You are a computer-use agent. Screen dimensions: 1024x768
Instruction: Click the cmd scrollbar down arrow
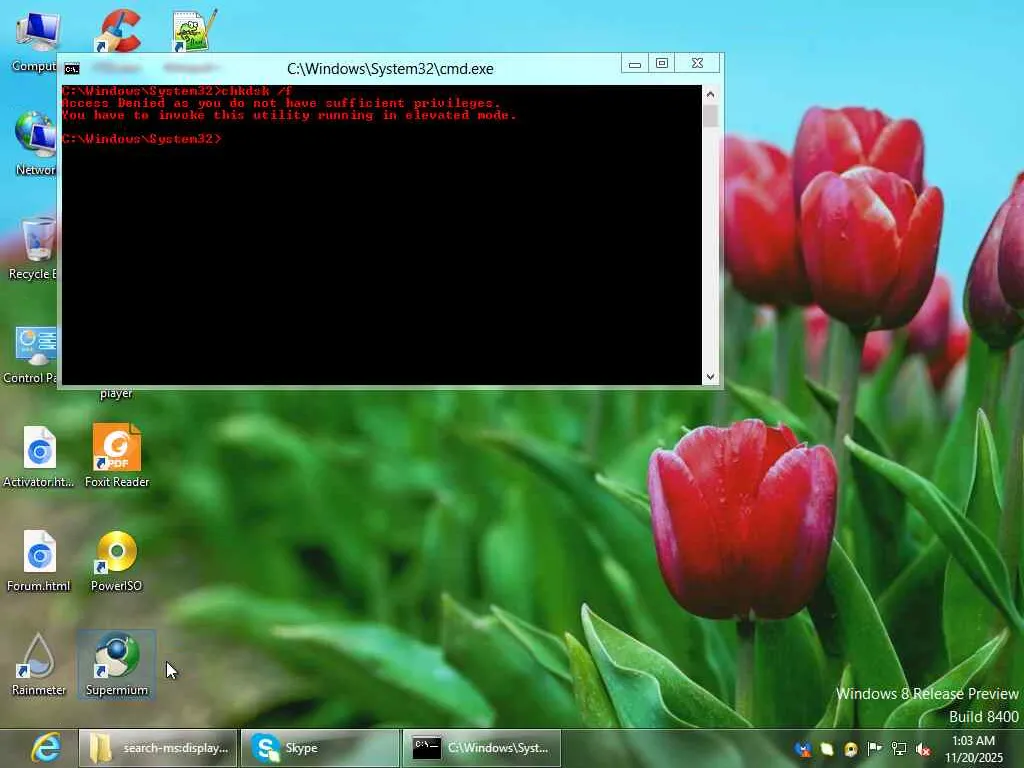(711, 377)
